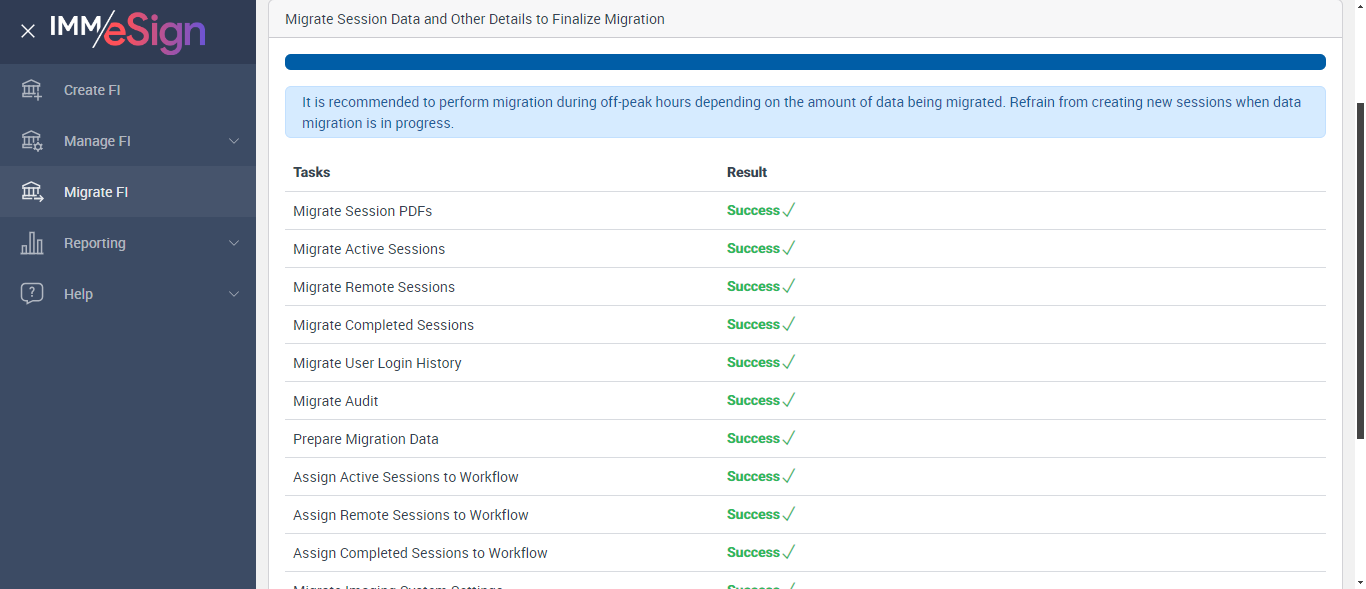This screenshot has width=1366, height=589.
Task: Click the IMM eSign logo
Action: pyautogui.click(x=128, y=31)
